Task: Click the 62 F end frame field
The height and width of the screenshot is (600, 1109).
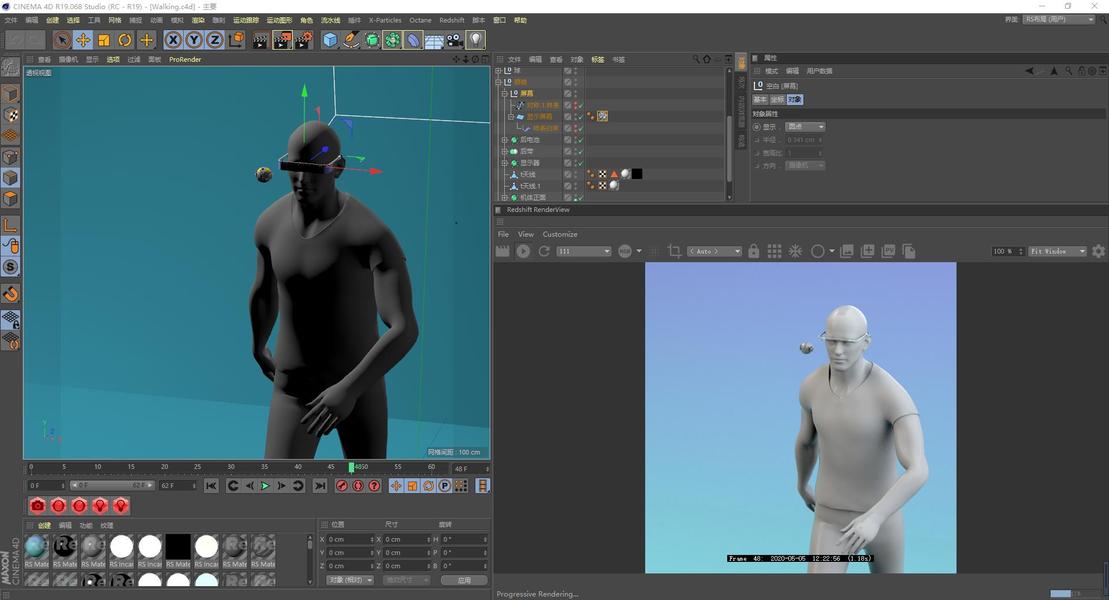Action: [x=177, y=485]
